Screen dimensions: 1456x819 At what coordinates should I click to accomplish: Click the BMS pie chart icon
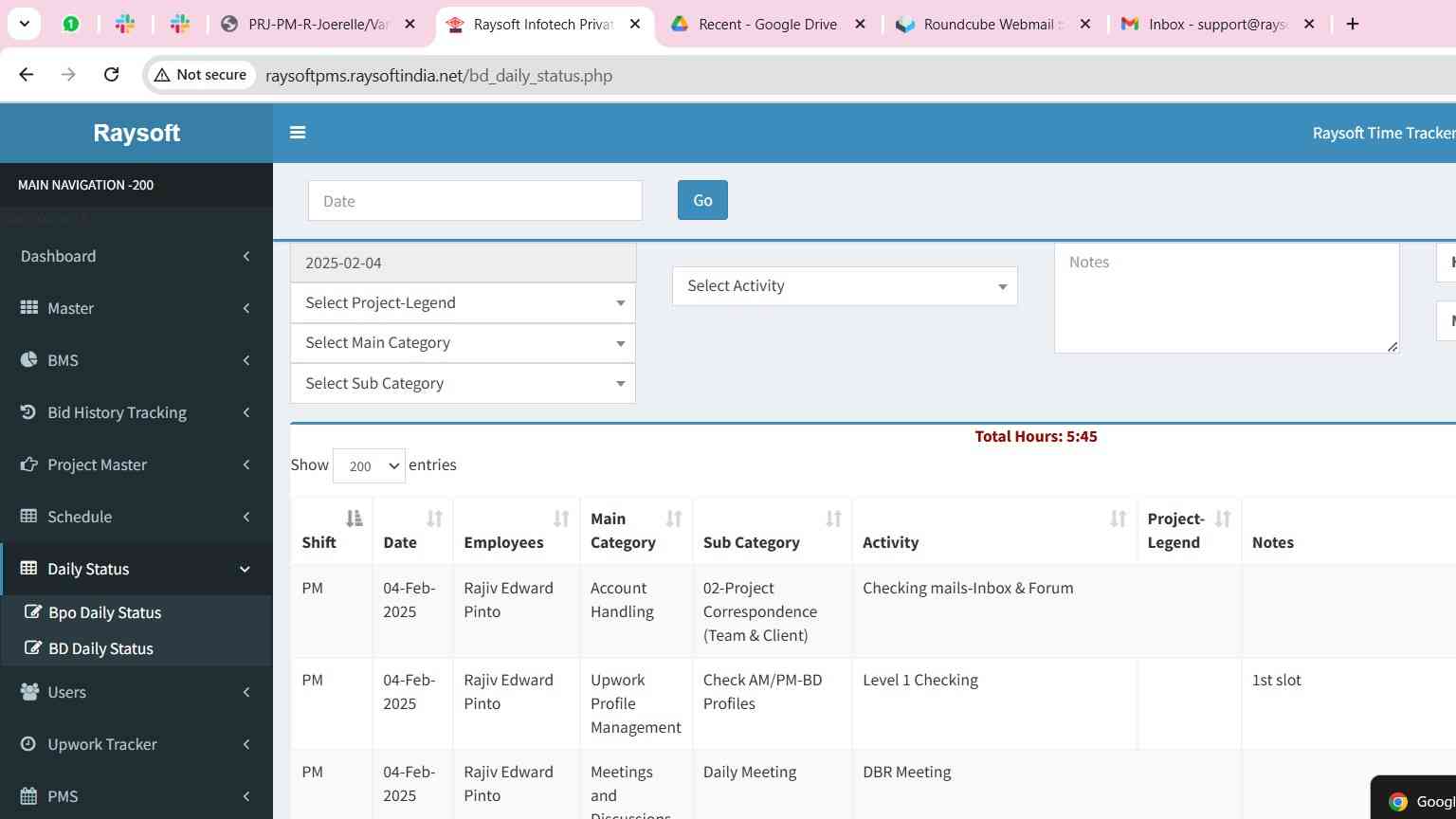coord(29,360)
